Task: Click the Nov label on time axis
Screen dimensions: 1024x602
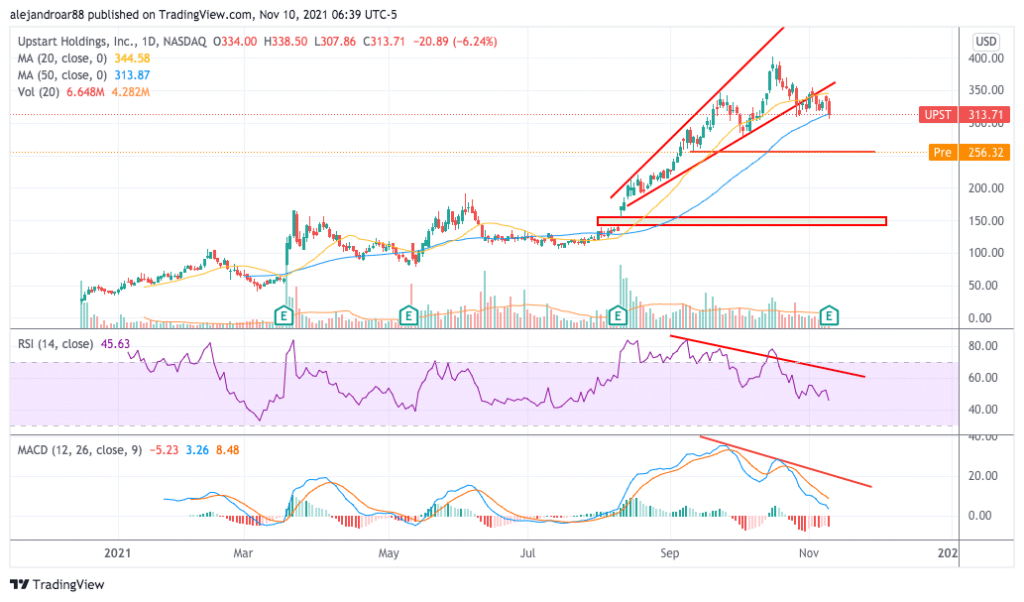Action: pyautogui.click(x=808, y=554)
